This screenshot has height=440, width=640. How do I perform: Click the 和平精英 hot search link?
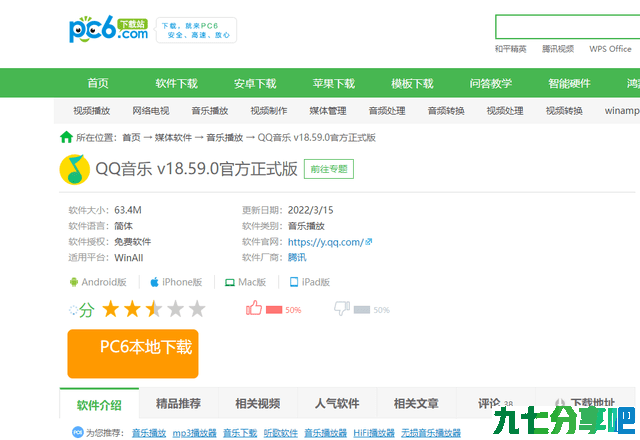click(511, 49)
